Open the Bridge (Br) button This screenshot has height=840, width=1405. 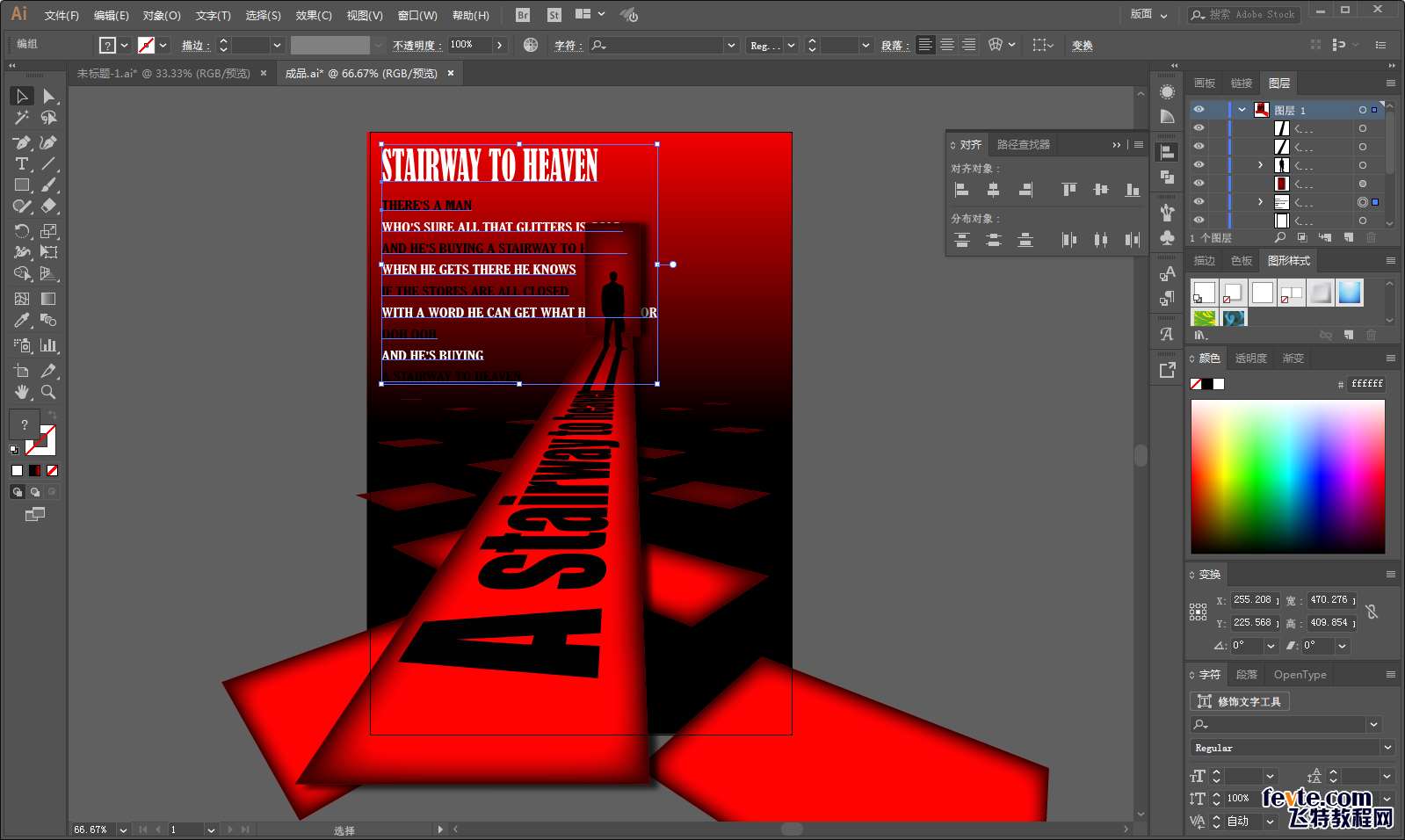[x=523, y=15]
